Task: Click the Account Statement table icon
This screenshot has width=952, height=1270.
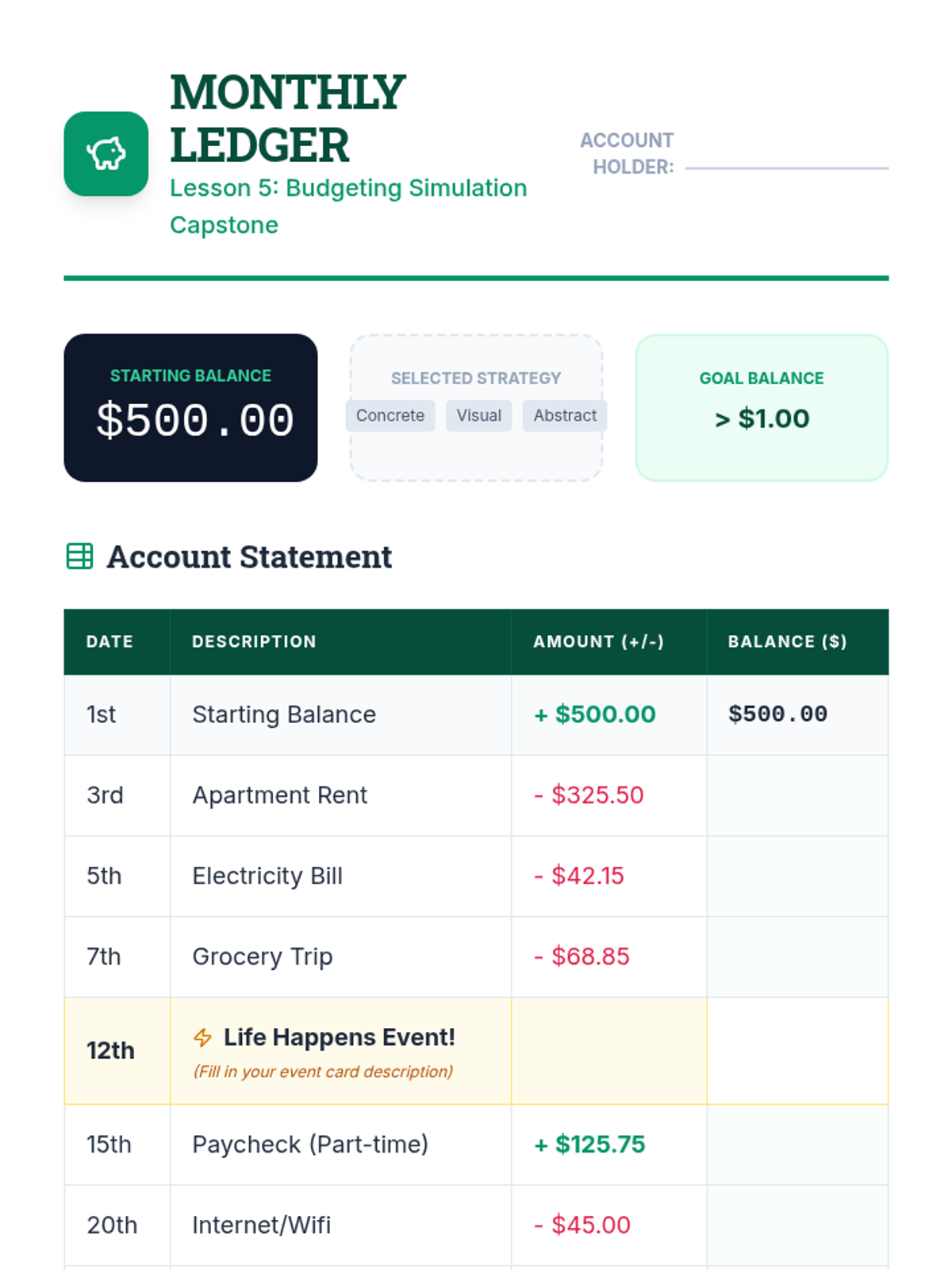Action: click(79, 556)
